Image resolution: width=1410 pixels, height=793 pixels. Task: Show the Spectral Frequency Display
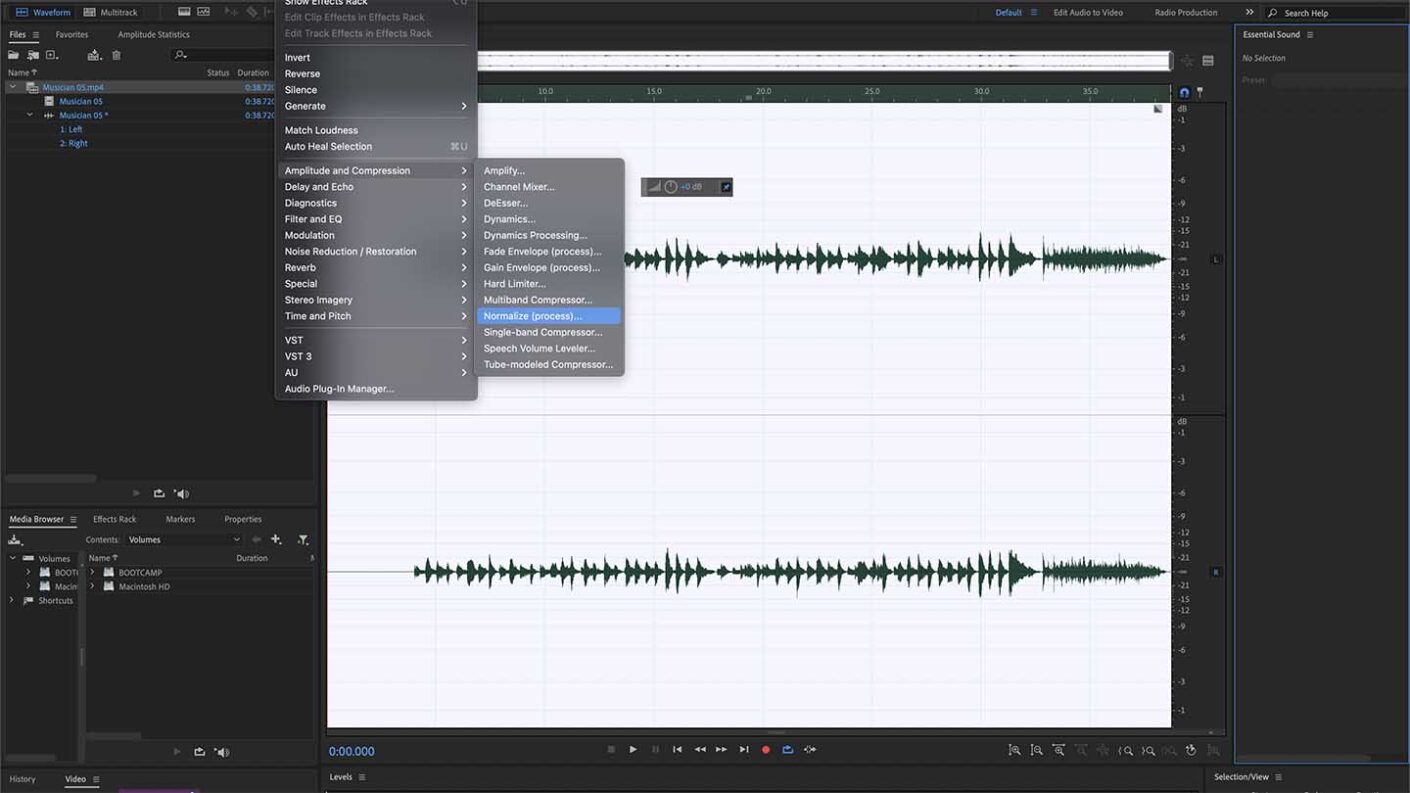205,11
